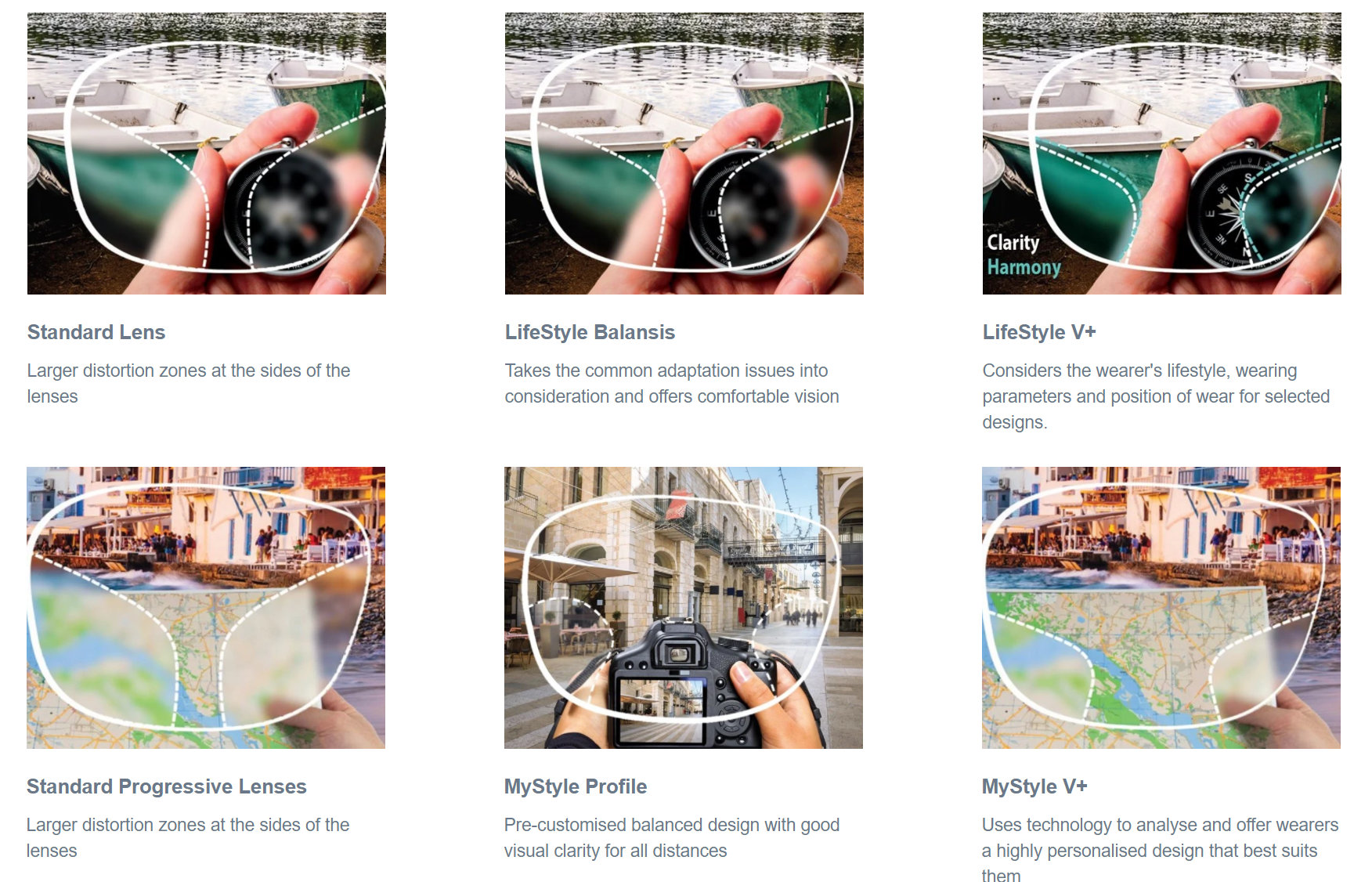This screenshot has width=1372, height=882.
Task: Click the MyStyle V+ heading
Action: coord(1034,786)
